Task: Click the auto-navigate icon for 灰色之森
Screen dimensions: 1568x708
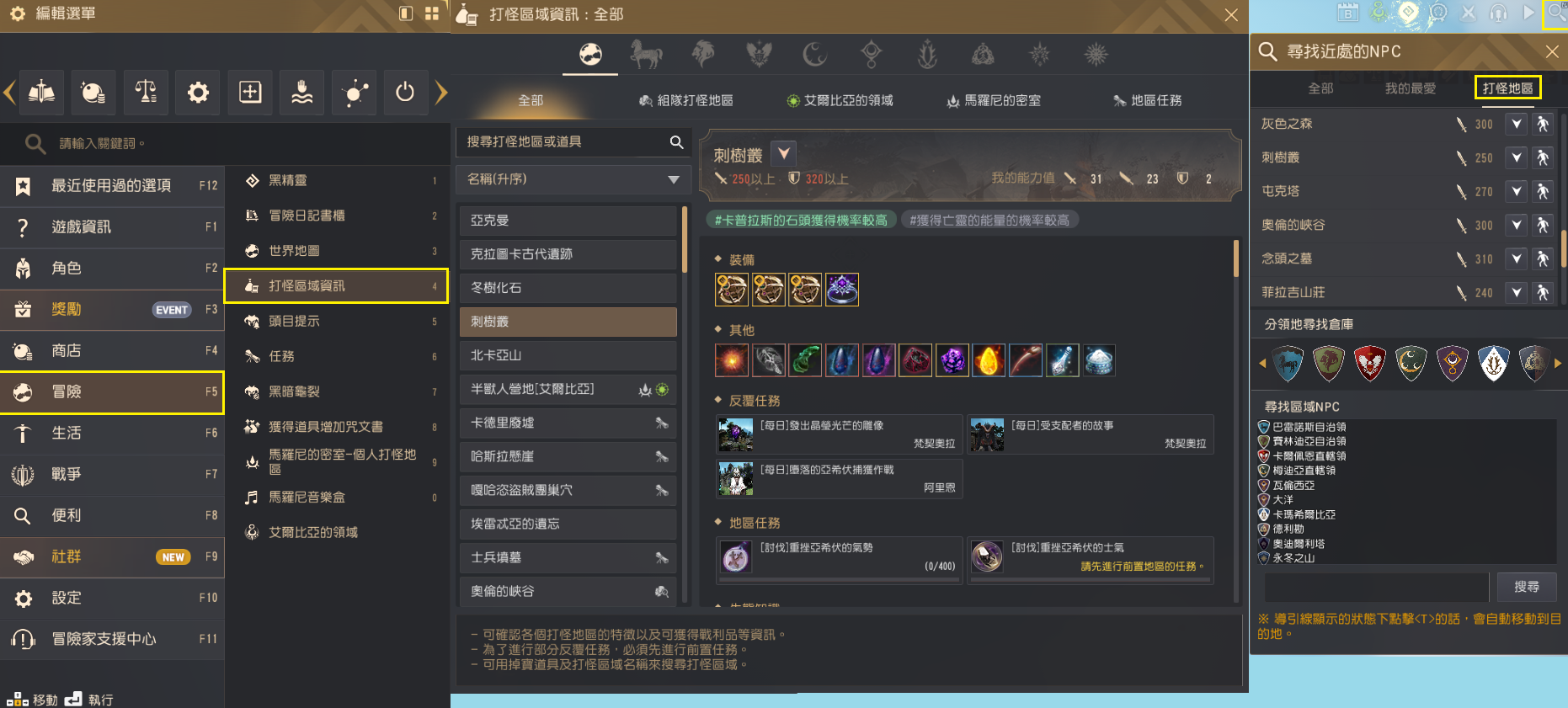Action: (1543, 124)
